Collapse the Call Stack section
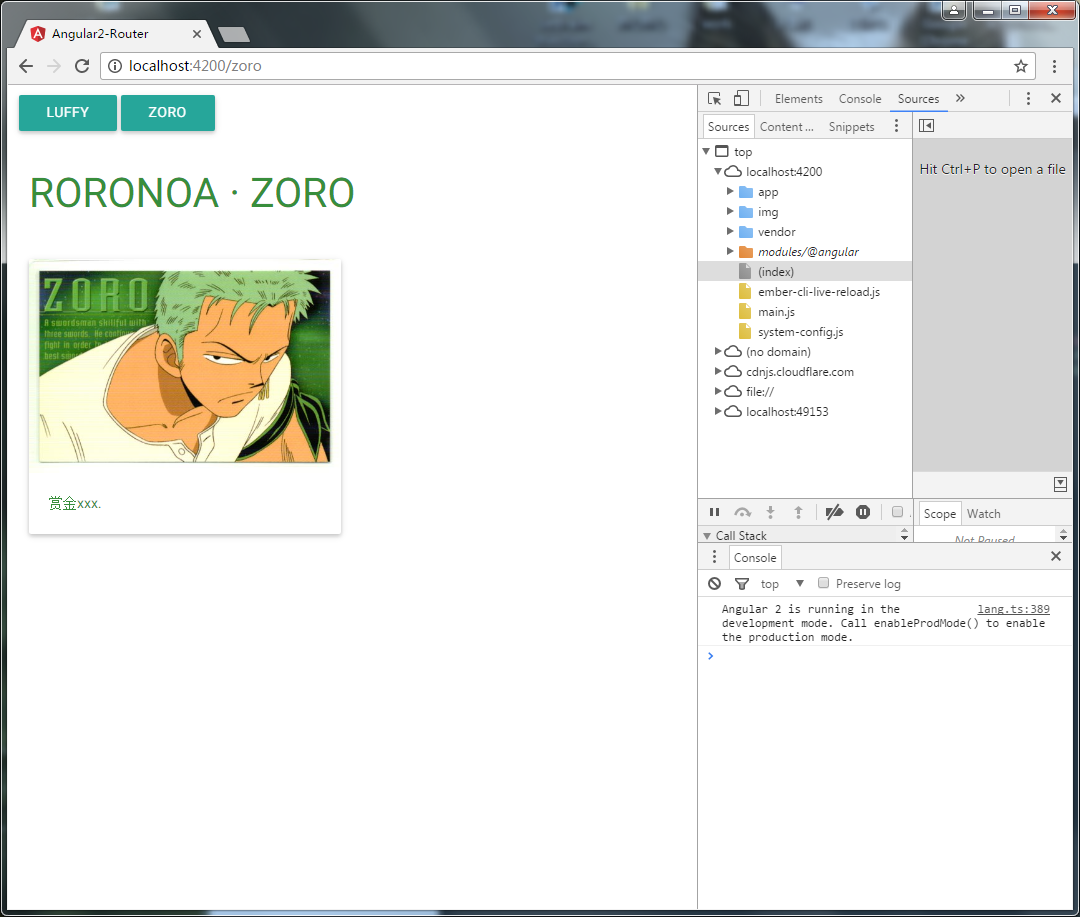The width and height of the screenshot is (1080, 917). (707, 535)
